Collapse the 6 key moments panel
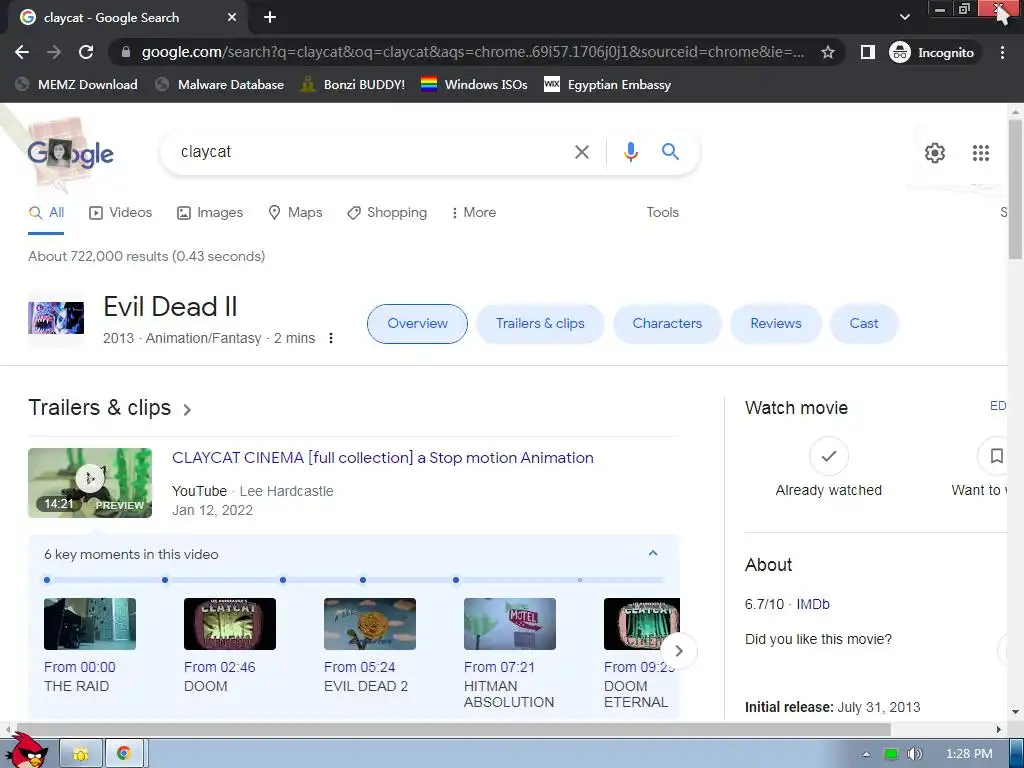1024x768 pixels. 652,554
